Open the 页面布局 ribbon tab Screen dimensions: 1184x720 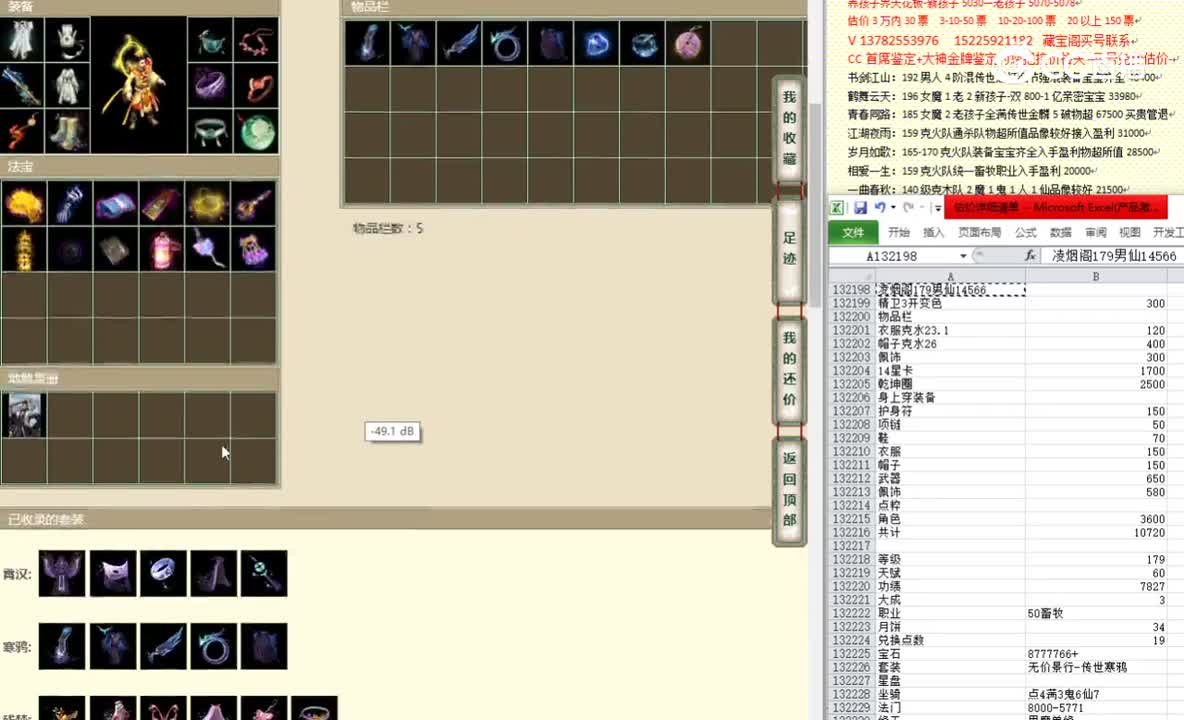pos(979,232)
